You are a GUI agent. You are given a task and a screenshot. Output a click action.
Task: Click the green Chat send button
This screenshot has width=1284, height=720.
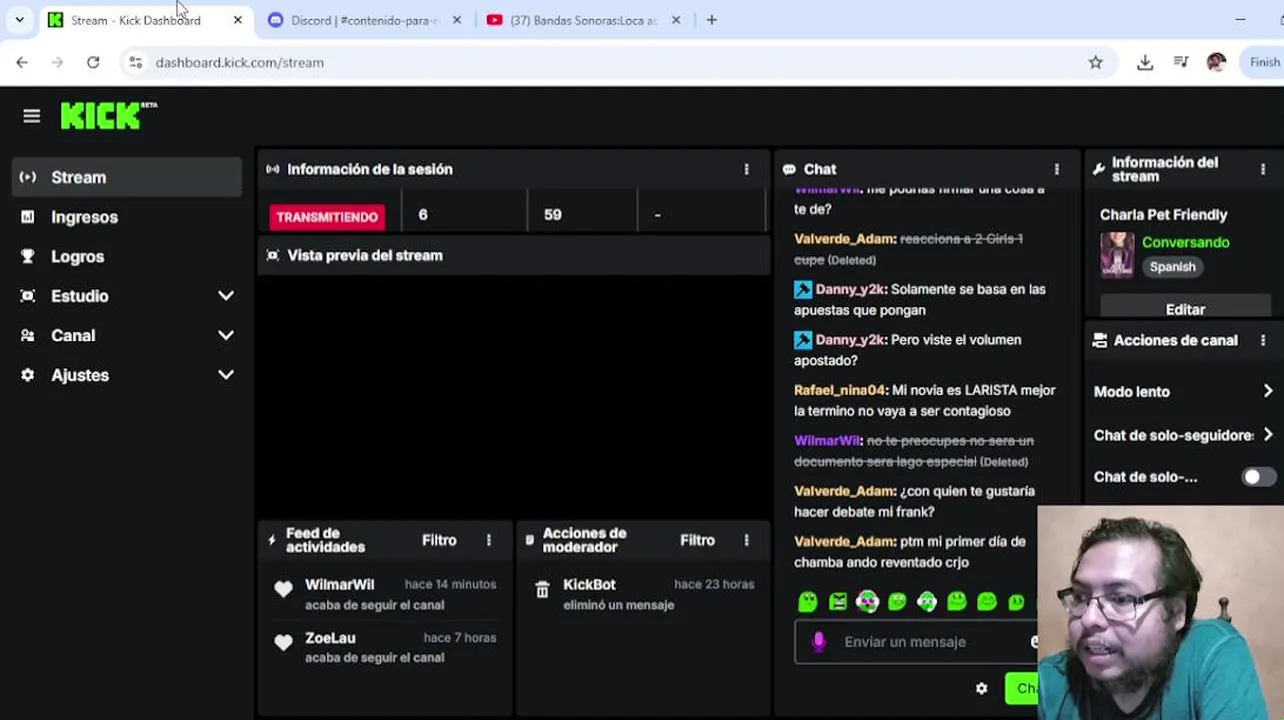[1022, 688]
